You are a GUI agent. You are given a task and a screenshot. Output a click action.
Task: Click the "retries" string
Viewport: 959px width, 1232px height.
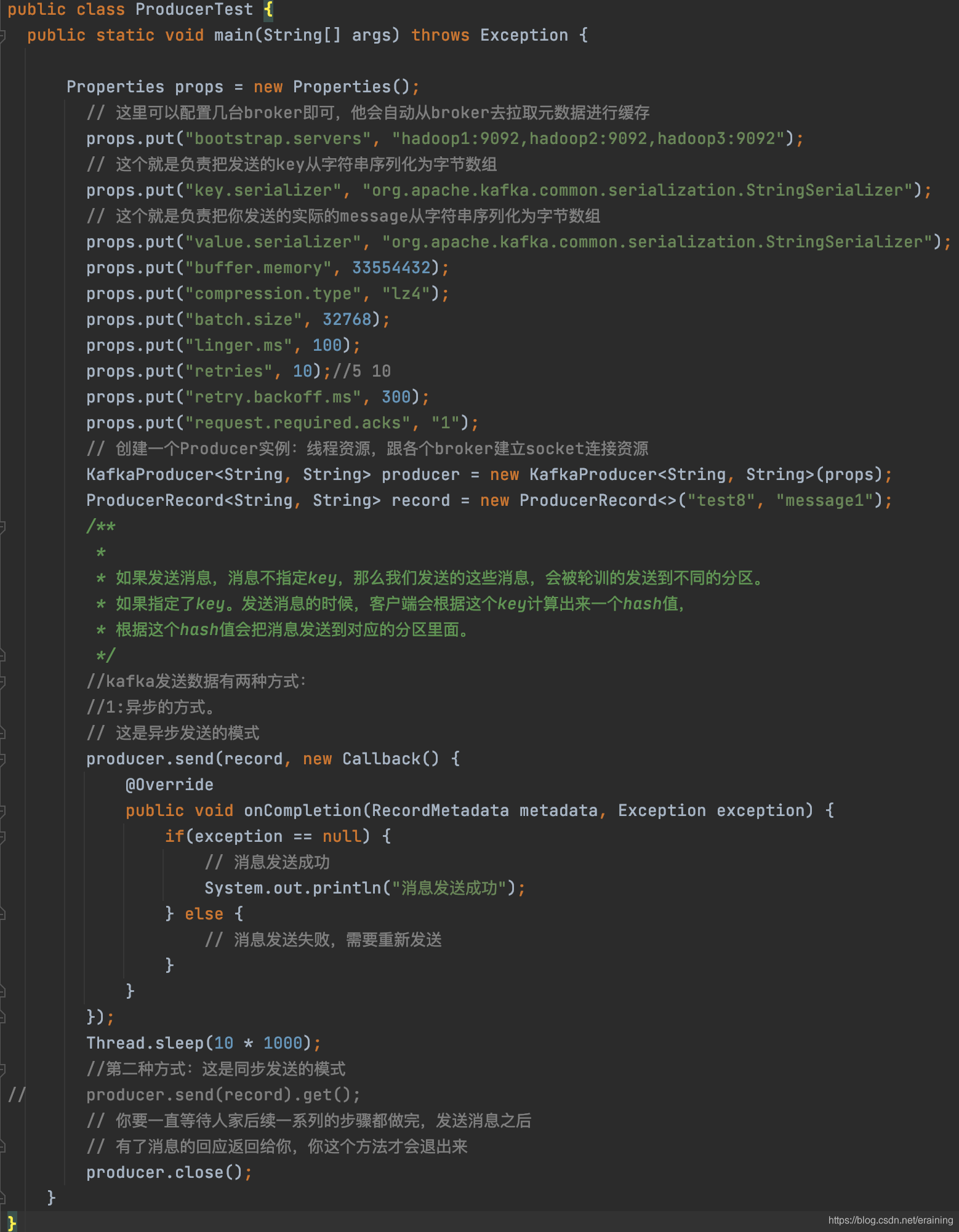(x=229, y=371)
